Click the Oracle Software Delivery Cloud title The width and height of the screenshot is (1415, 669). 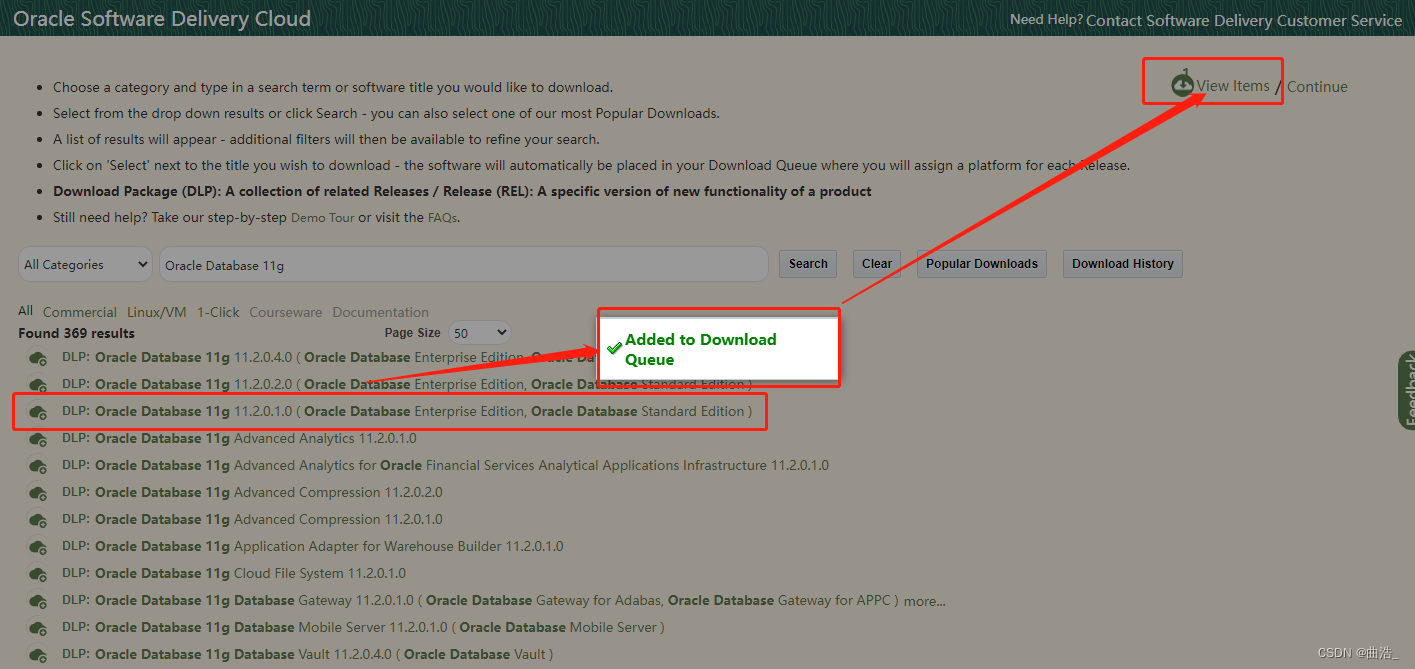(x=162, y=19)
